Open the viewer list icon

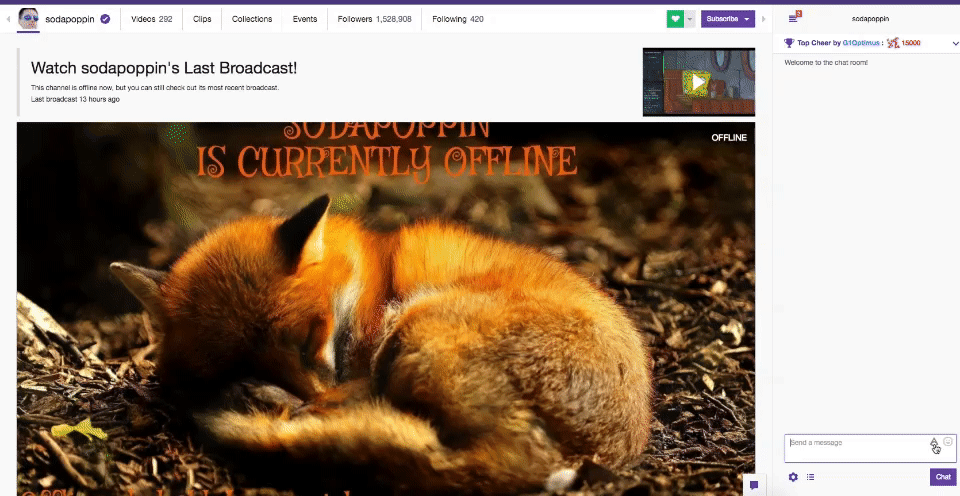810,477
